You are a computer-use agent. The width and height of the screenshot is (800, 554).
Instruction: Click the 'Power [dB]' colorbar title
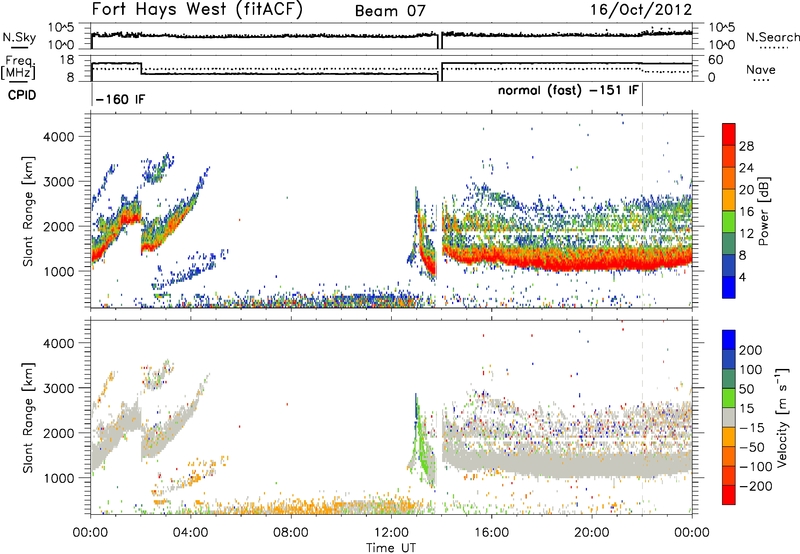click(763, 211)
